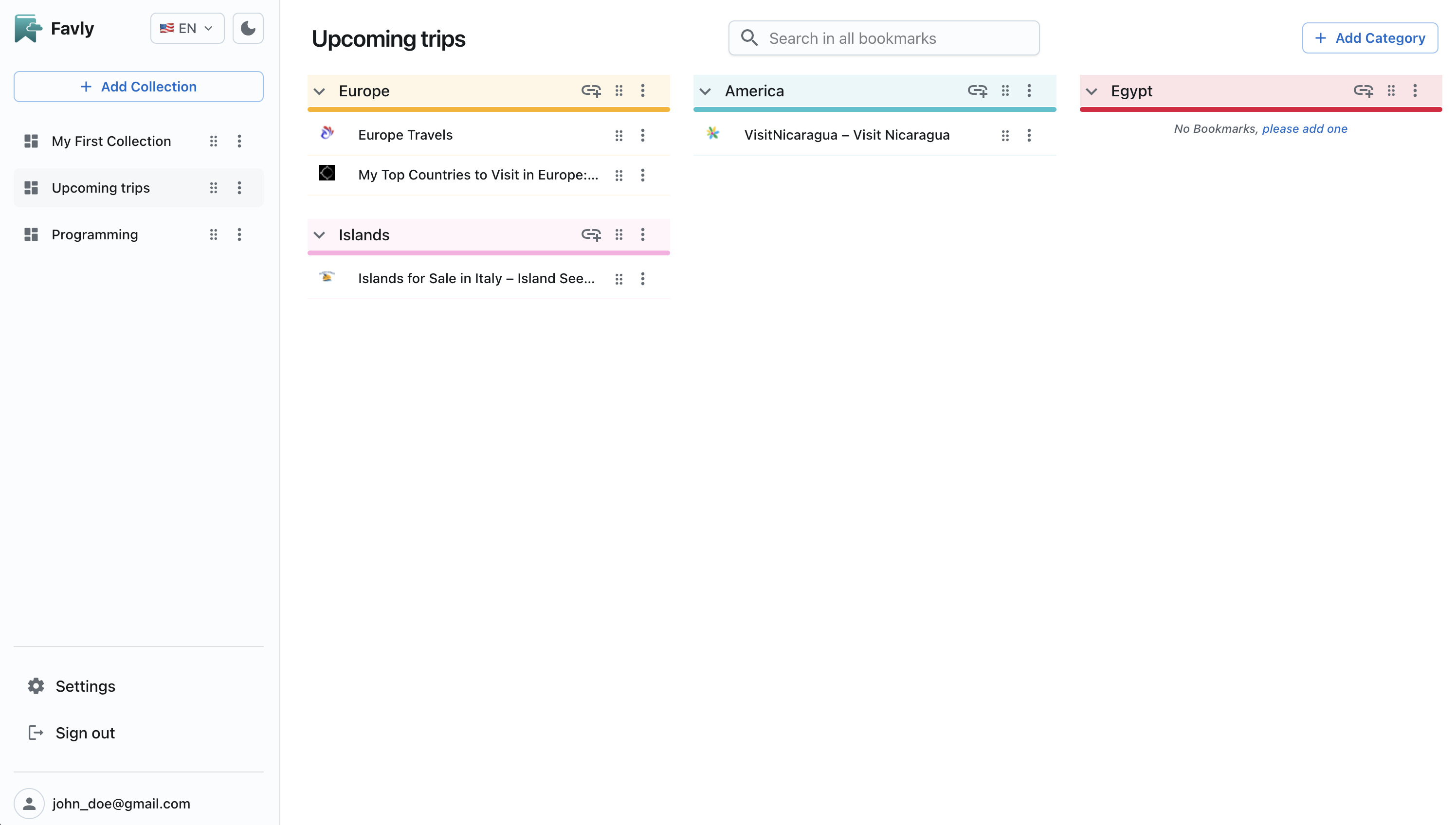This screenshot has width=1456, height=825.
Task: Open three-dot menu for VisitNicaragua bookmark
Action: click(x=1029, y=135)
